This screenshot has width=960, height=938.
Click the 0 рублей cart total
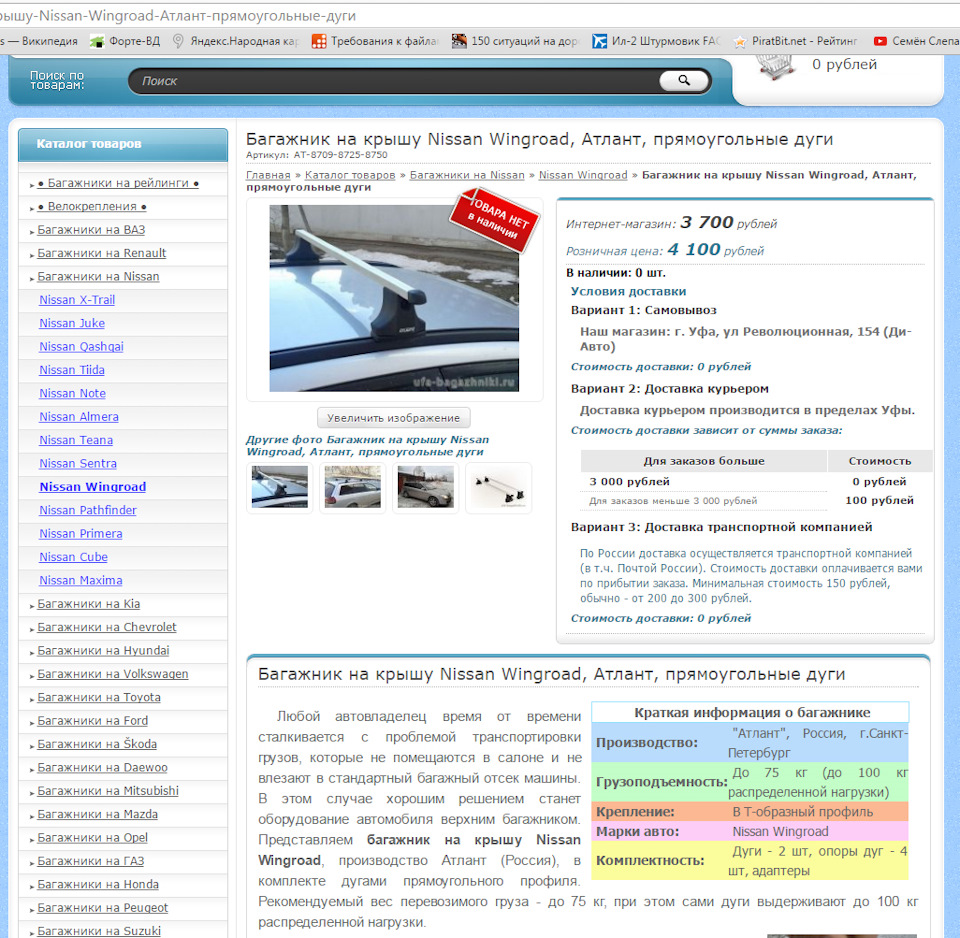[x=844, y=64]
